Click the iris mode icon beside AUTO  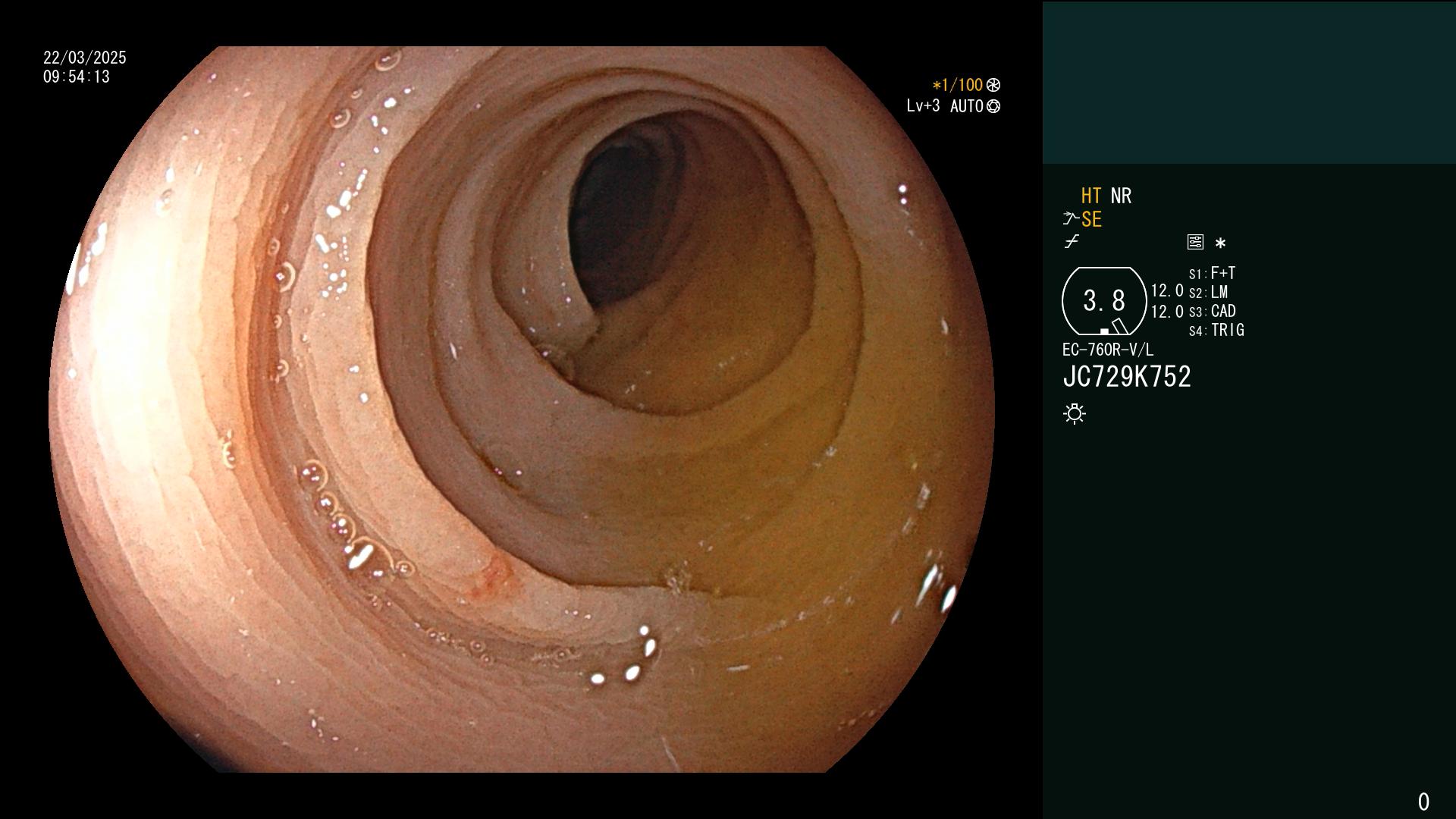click(993, 106)
